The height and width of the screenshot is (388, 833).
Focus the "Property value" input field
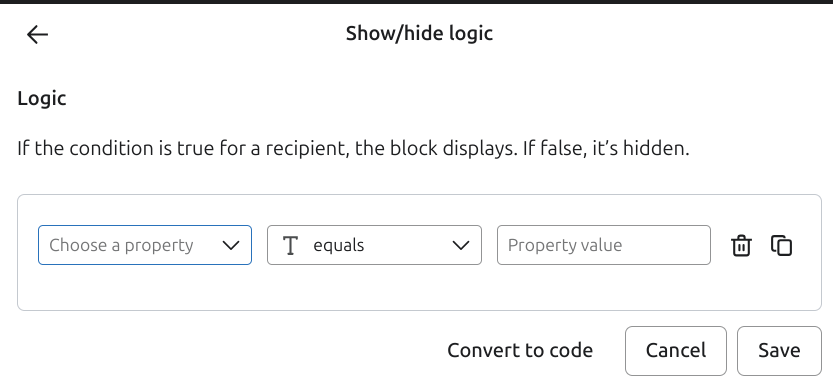click(x=604, y=245)
